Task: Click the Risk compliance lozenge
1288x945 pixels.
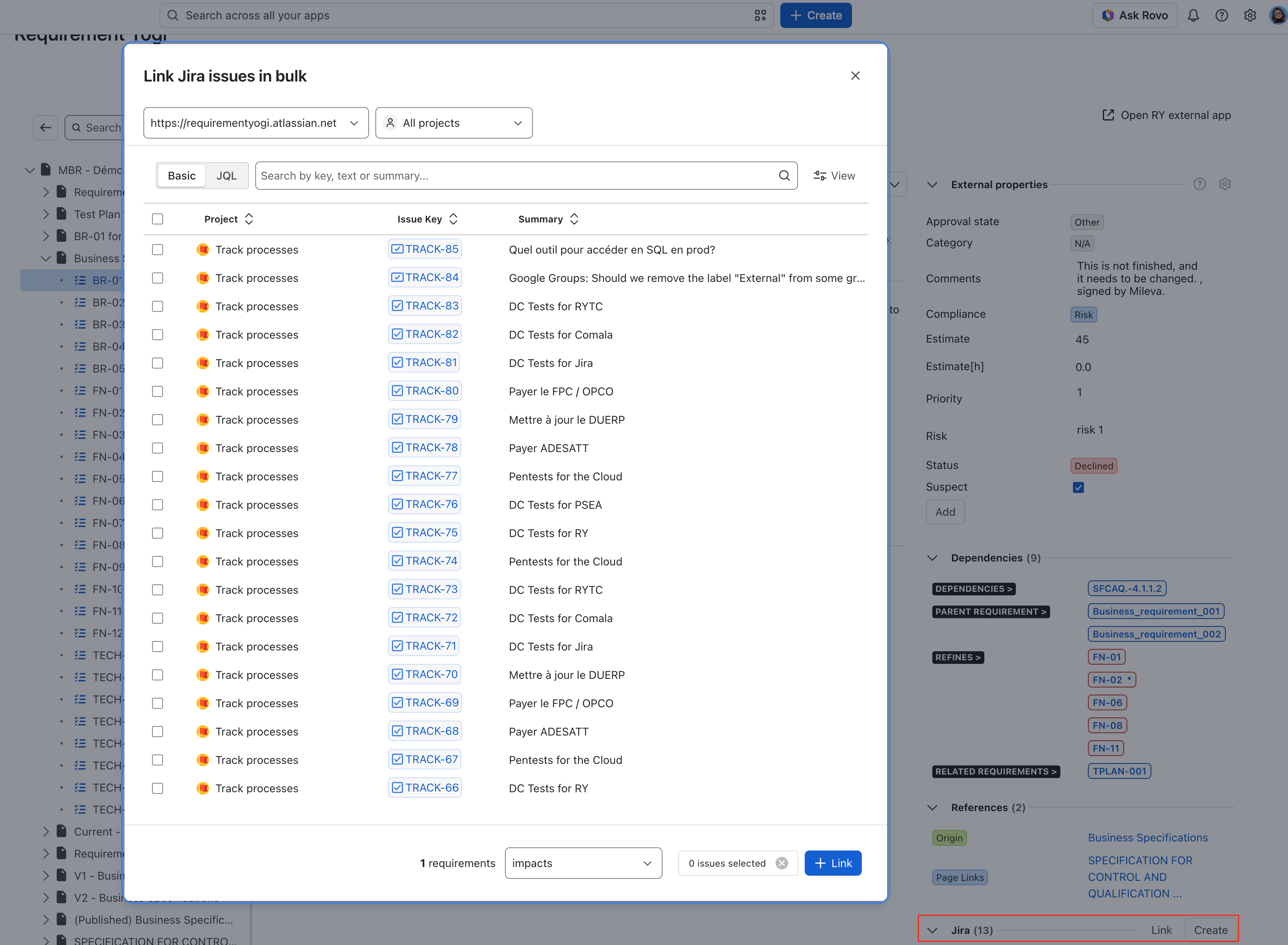Action: [1083, 315]
